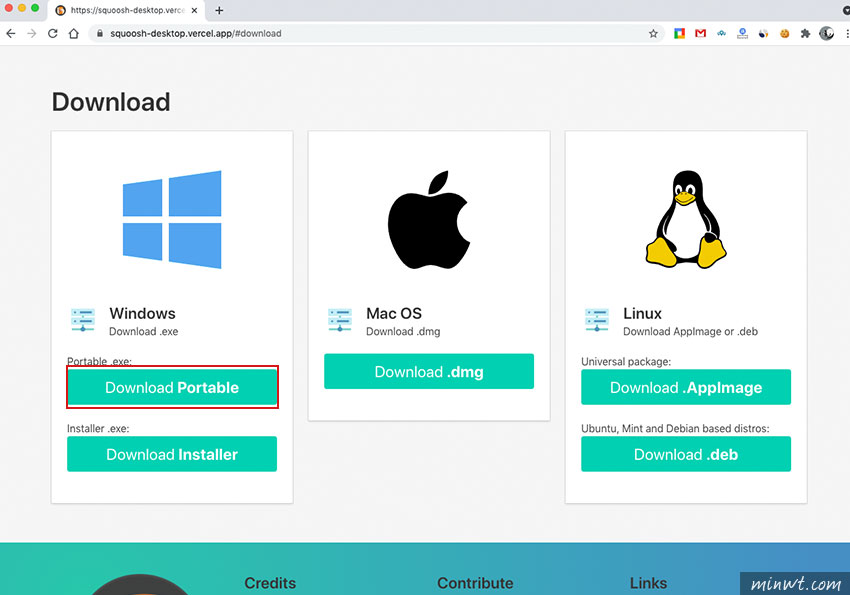Screen dimensions: 850x595
Task: Click the person badge extension icon
Action: [x=742, y=34]
